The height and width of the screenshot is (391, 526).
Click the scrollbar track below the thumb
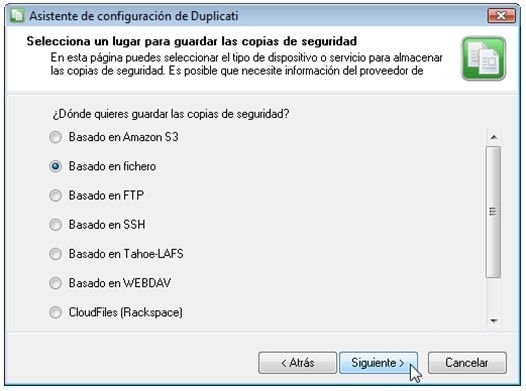tap(493, 296)
